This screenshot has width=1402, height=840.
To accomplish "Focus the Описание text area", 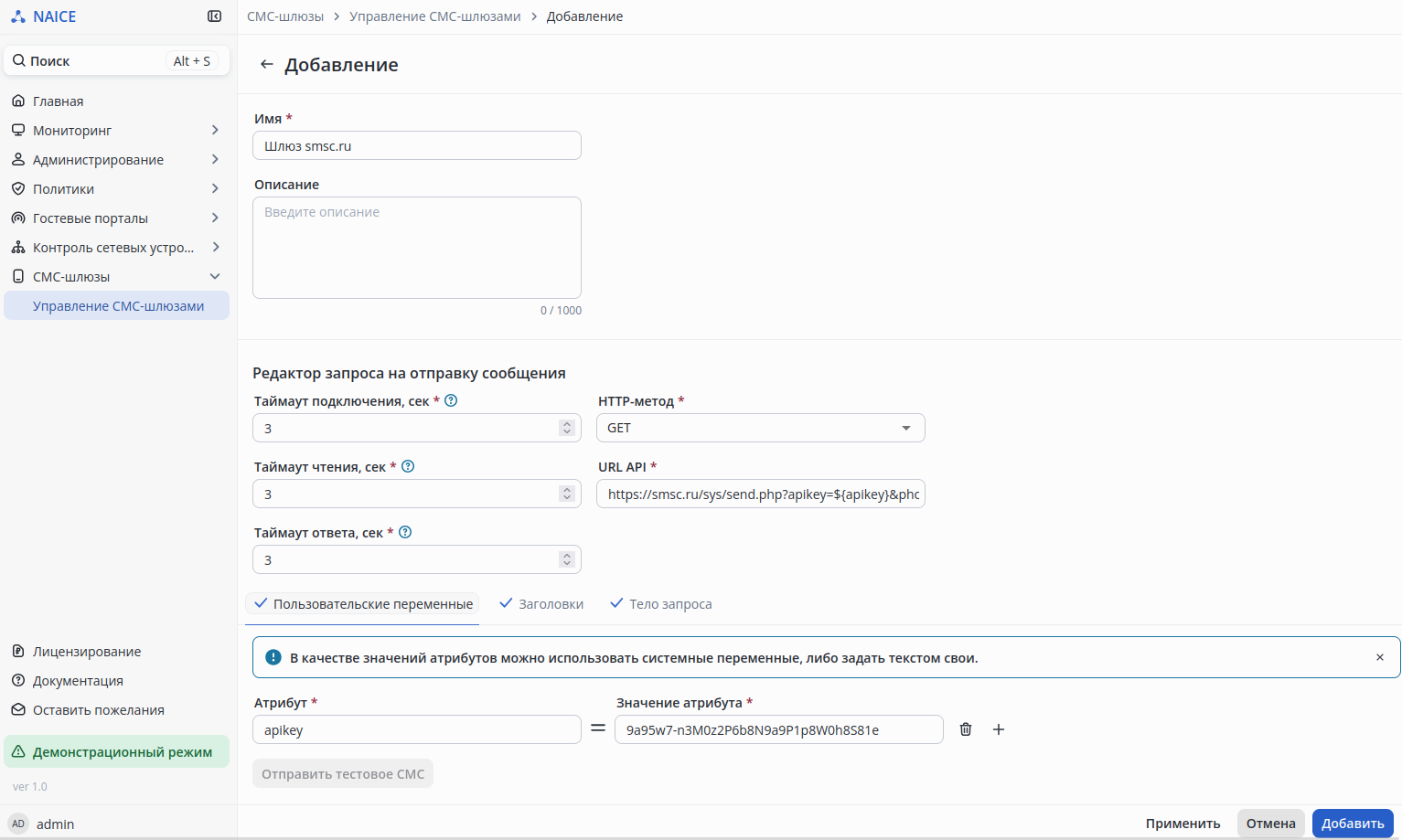I will coord(416,248).
